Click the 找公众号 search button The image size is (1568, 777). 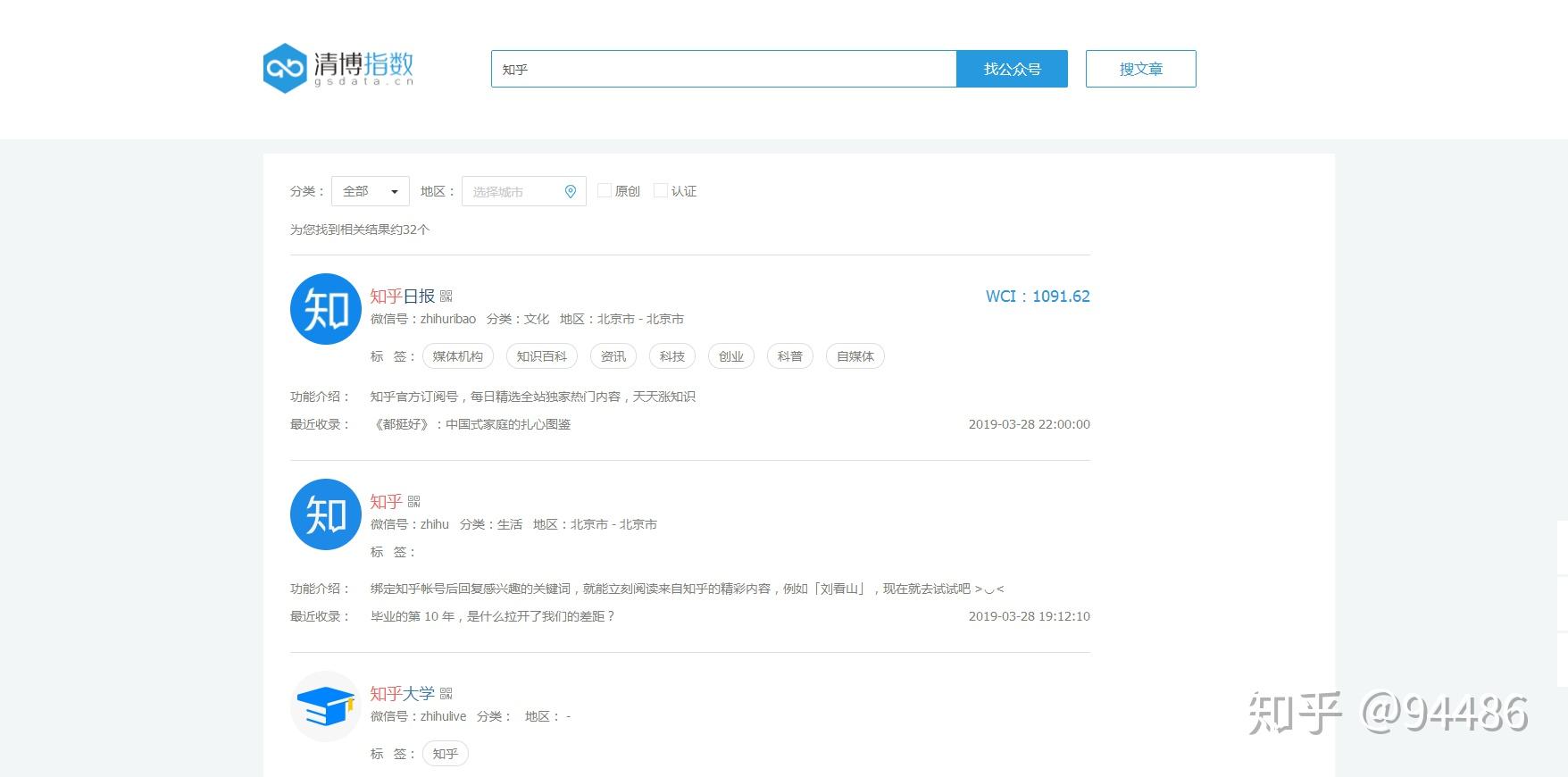click(1013, 69)
